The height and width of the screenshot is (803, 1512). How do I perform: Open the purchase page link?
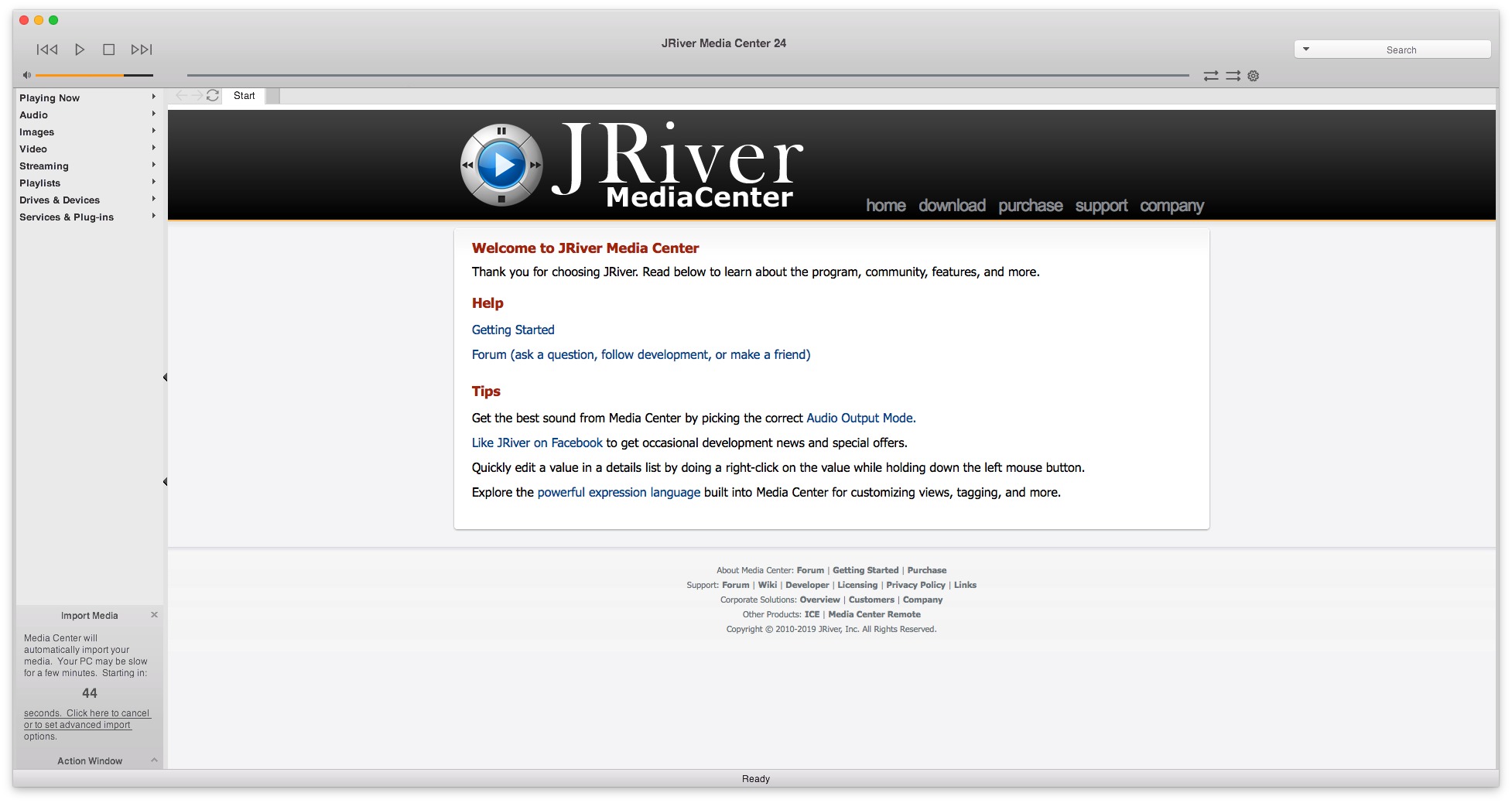[x=1031, y=206]
